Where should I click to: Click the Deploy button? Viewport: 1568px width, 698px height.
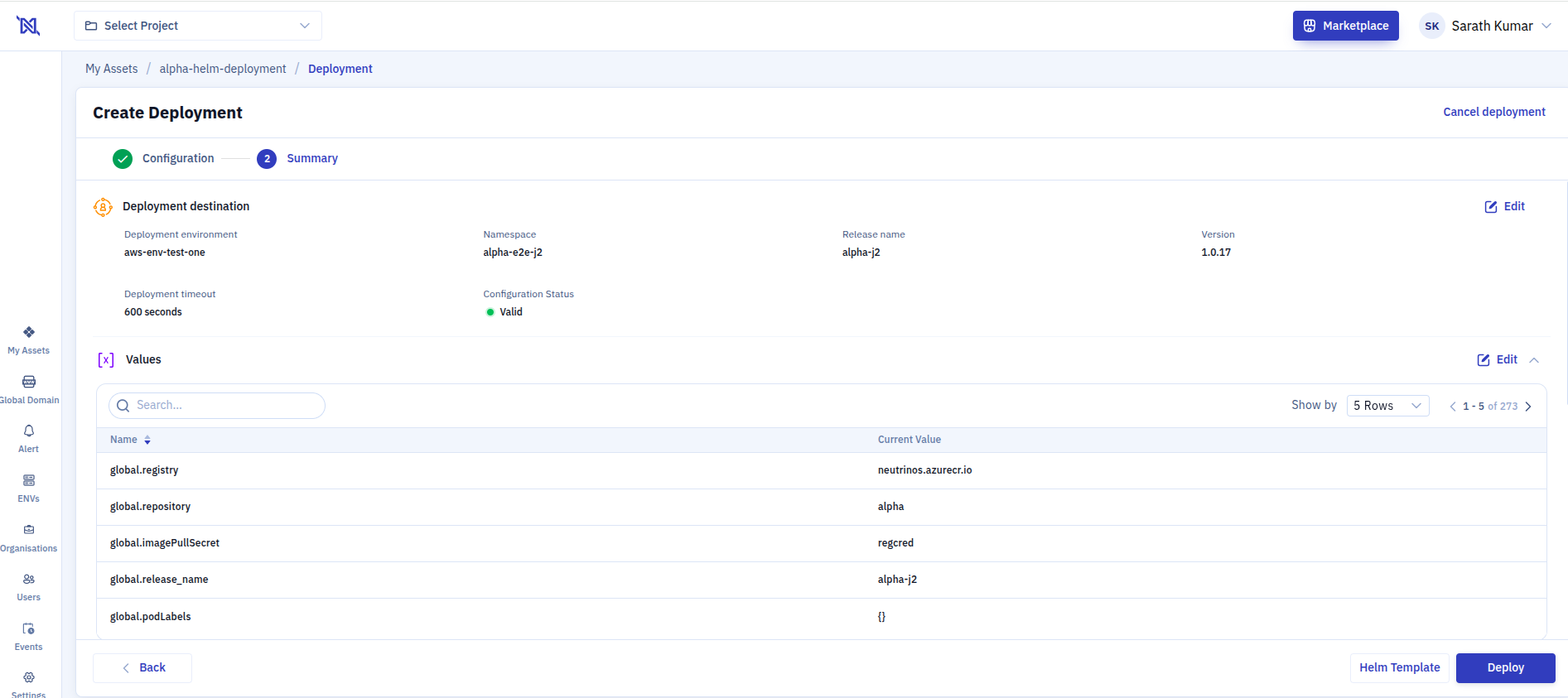1506,668
